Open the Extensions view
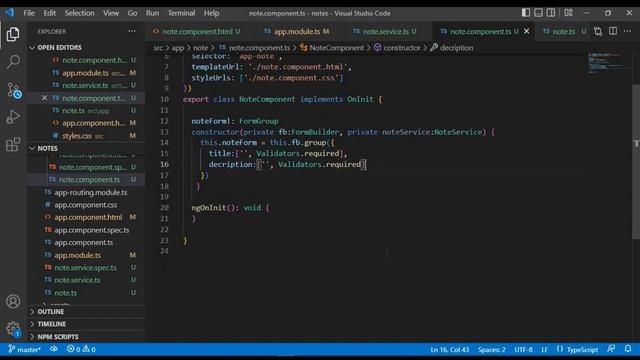640x360 pixels. [x=13, y=144]
